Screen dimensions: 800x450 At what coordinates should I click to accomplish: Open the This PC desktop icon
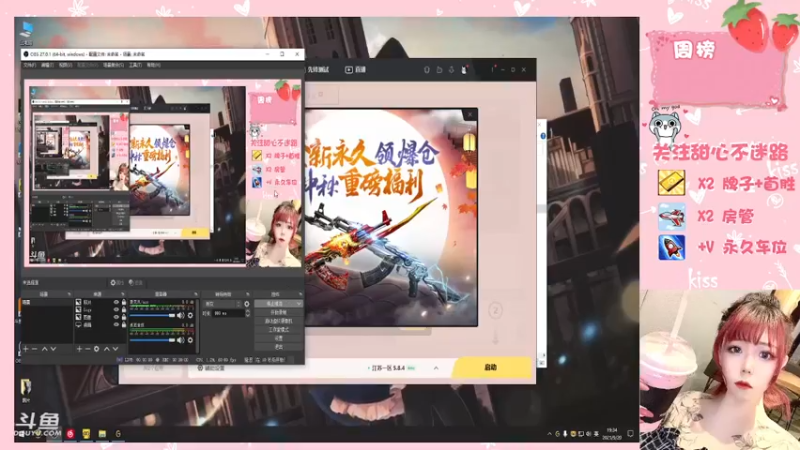[x=27, y=34]
